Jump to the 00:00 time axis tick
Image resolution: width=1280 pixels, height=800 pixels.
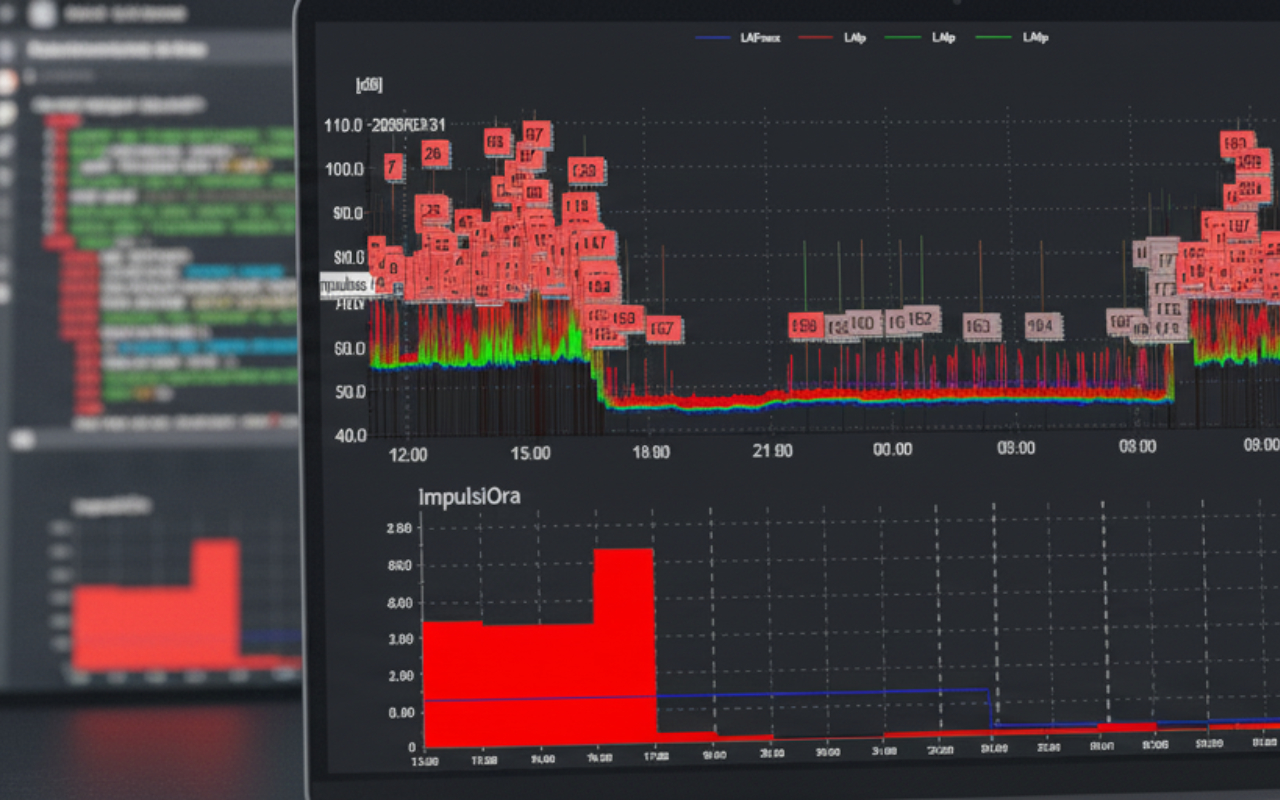click(892, 450)
